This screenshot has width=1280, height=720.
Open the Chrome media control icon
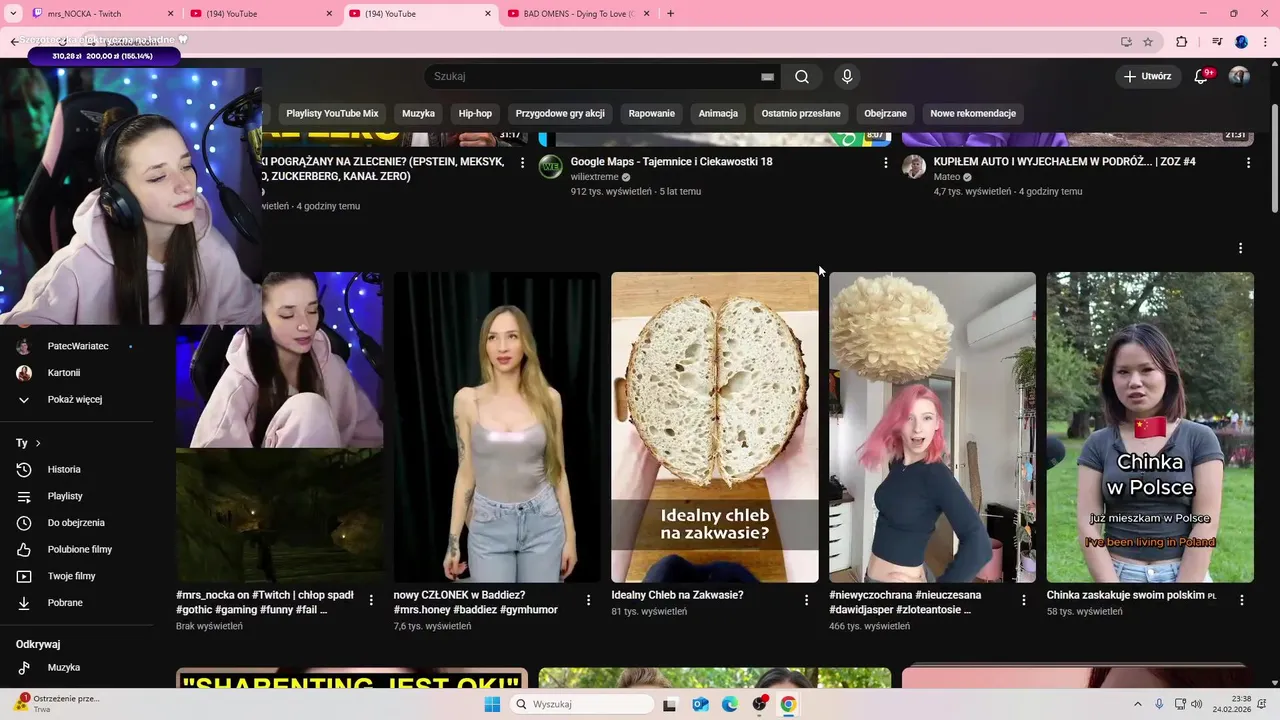pos(1217,42)
